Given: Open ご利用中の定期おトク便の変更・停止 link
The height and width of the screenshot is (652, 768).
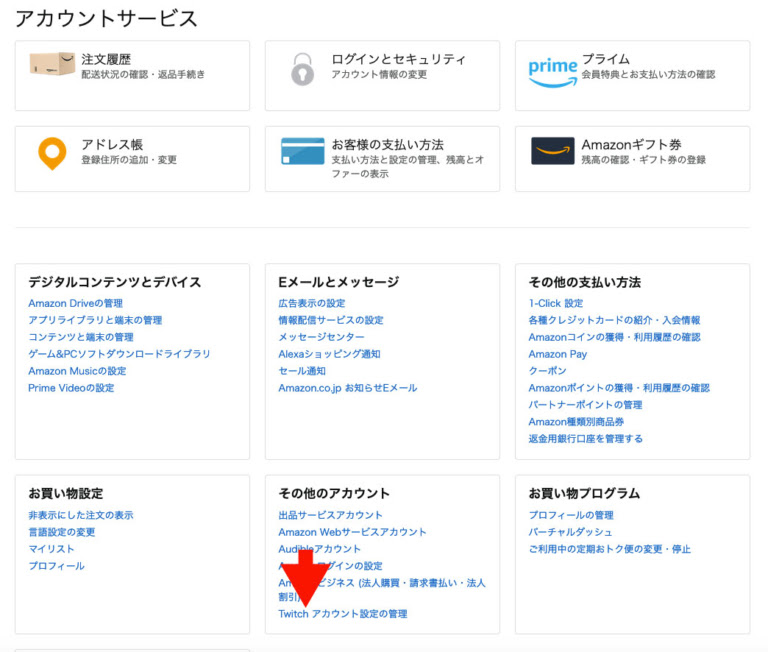Looking at the screenshot, I should point(610,549).
